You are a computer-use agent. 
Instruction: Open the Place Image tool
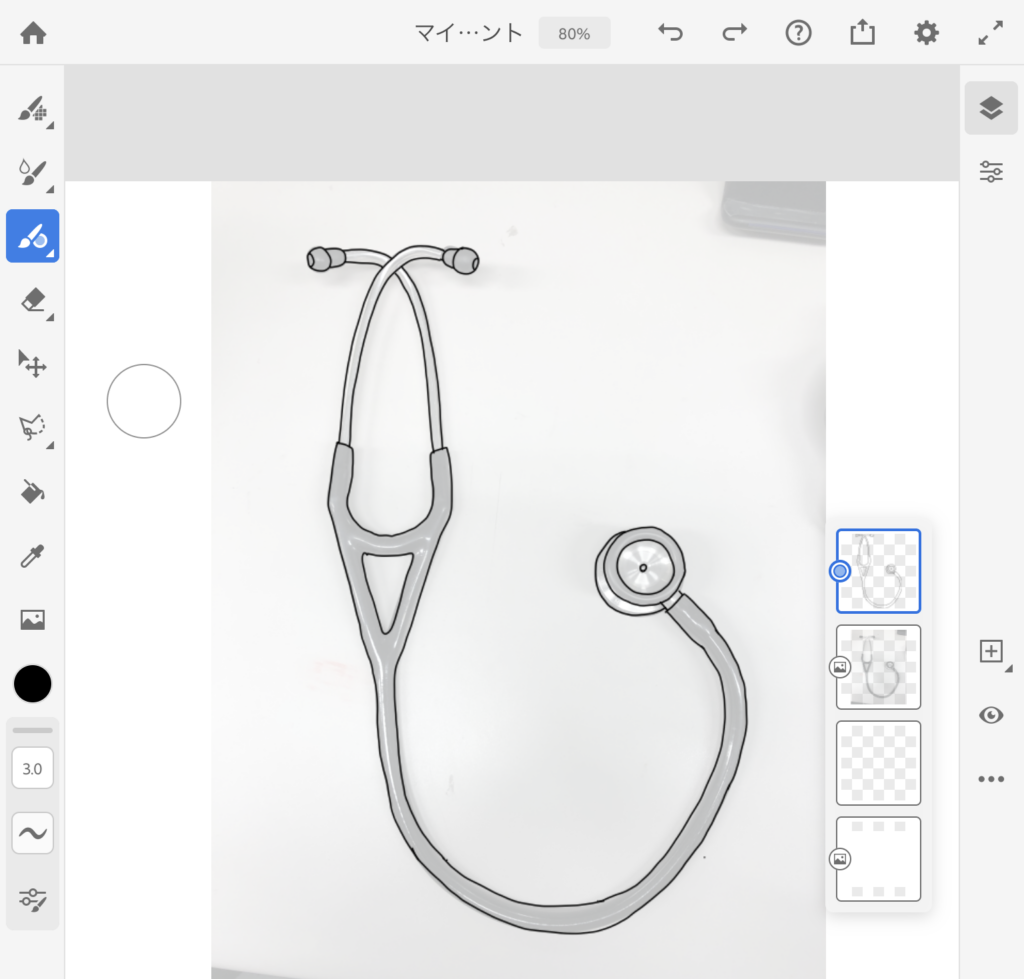pos(33,619)
